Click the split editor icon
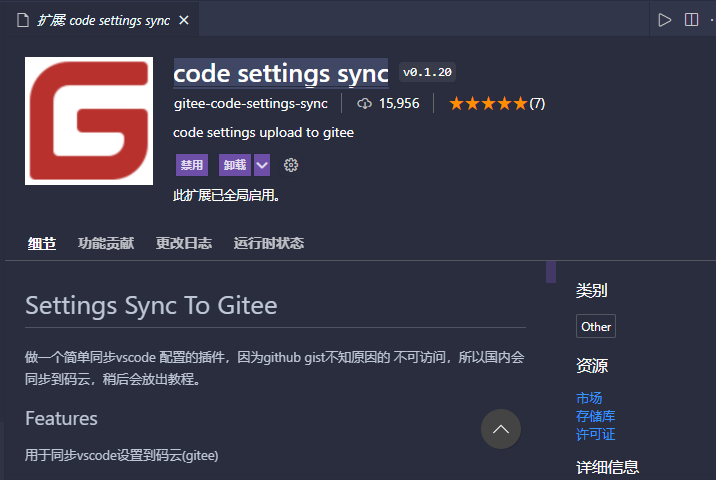 (691, 20)
